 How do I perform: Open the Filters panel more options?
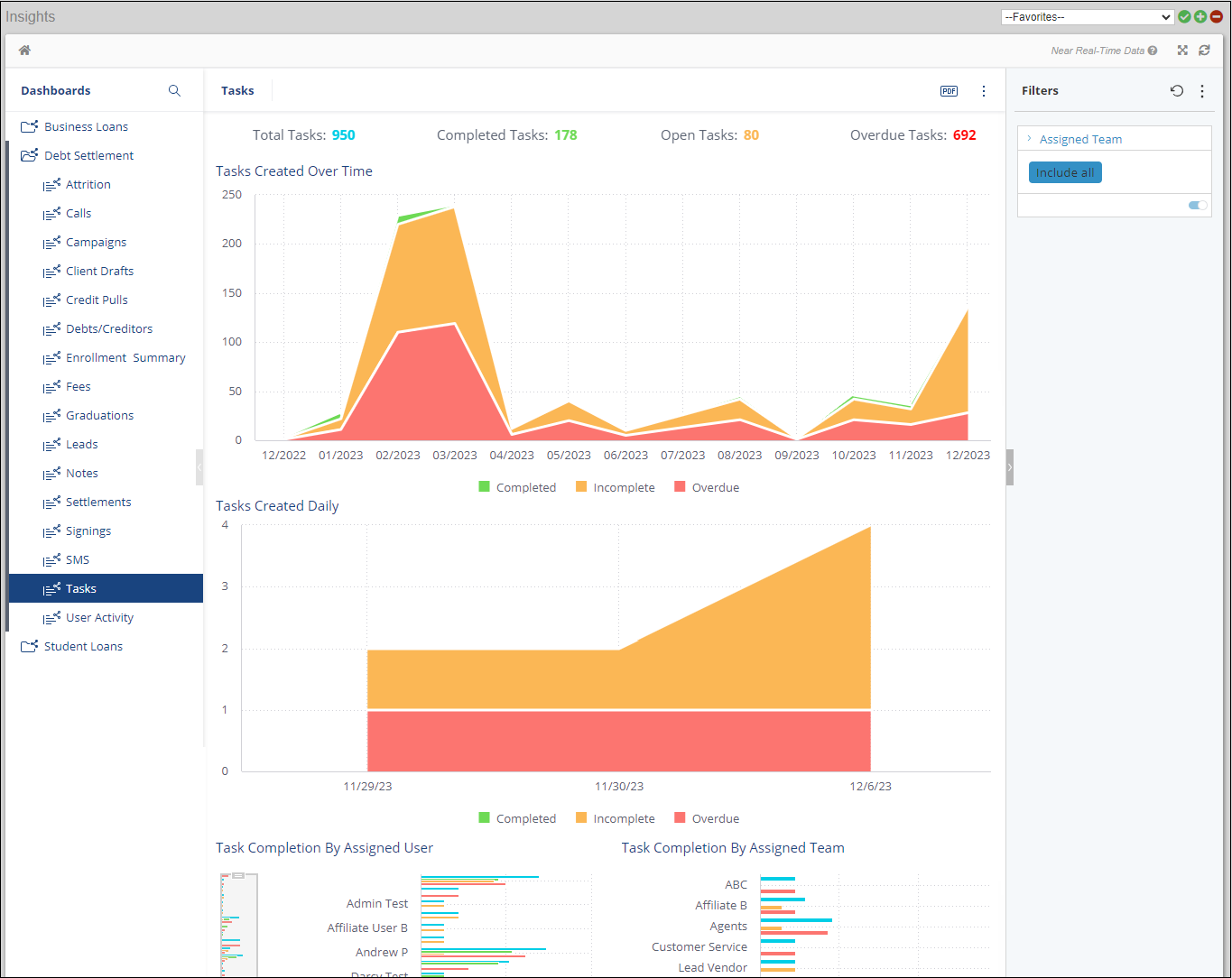[x=1202, y=91]
